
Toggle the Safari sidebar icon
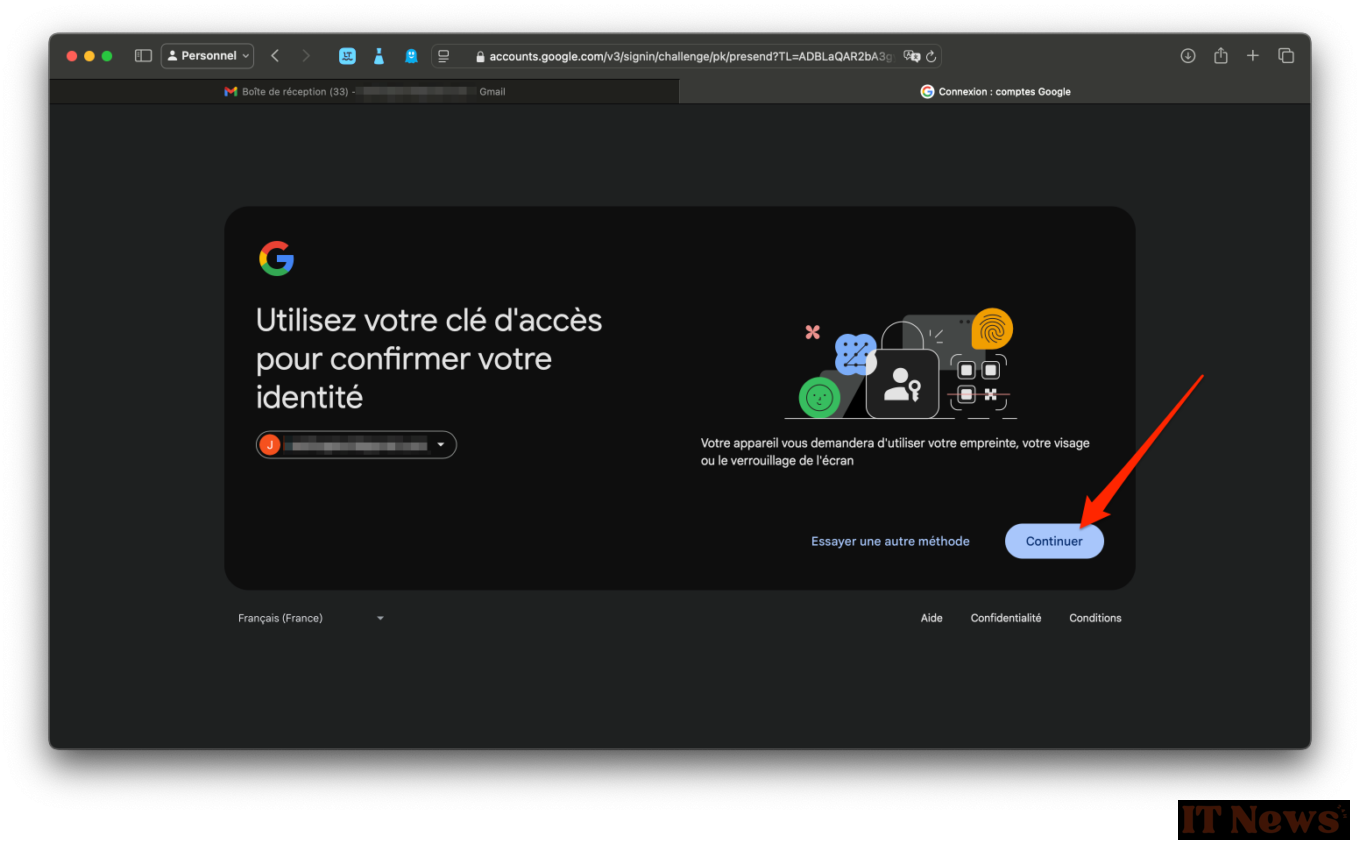pyautogui.click(x=143, y=56)
